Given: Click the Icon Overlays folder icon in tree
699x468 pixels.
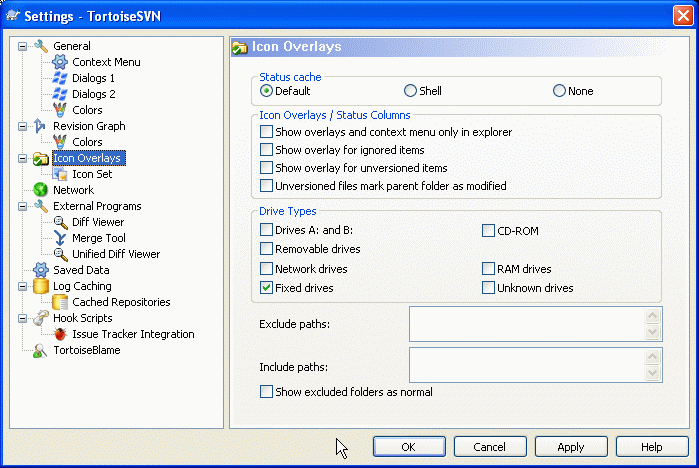Looking at the screenshot, I should pos(41,158).
